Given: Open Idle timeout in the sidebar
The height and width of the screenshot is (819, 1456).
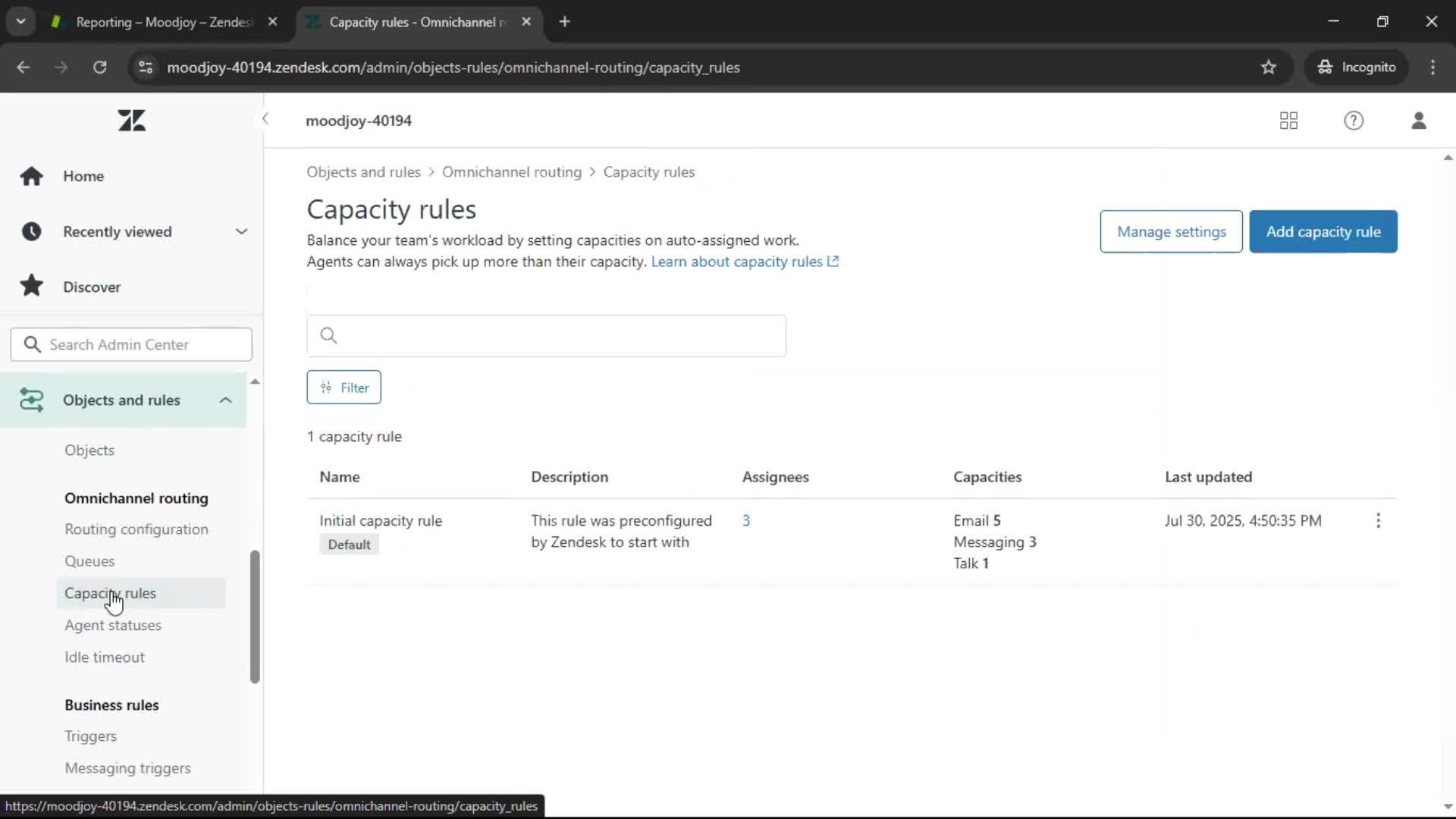Looking at the screenshot, I should coord(105,657).
